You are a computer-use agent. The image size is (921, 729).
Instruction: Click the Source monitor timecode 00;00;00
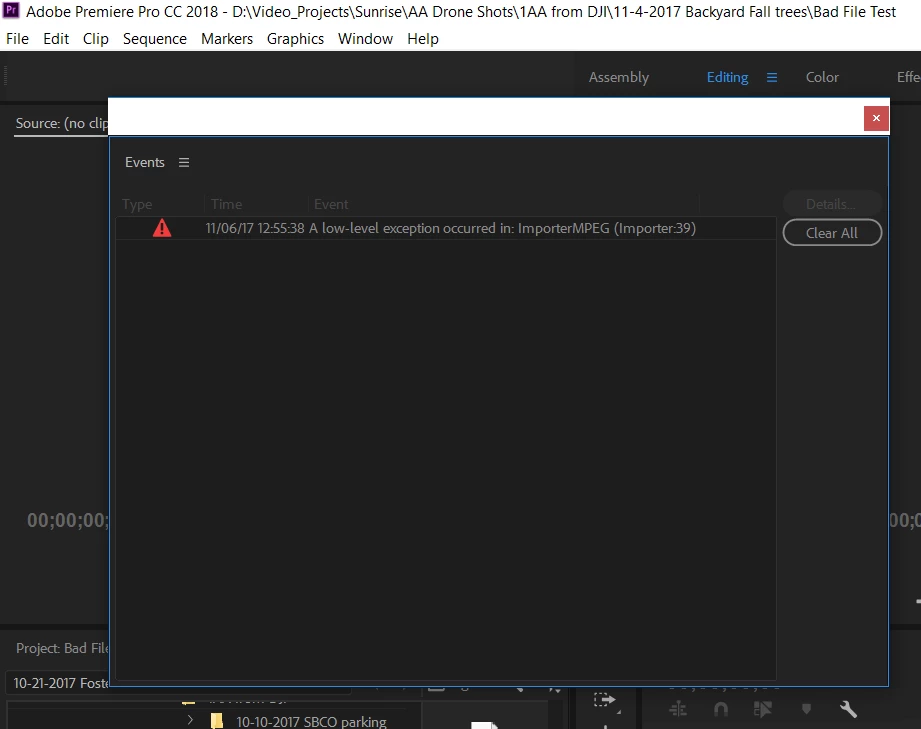pos(68,520)
